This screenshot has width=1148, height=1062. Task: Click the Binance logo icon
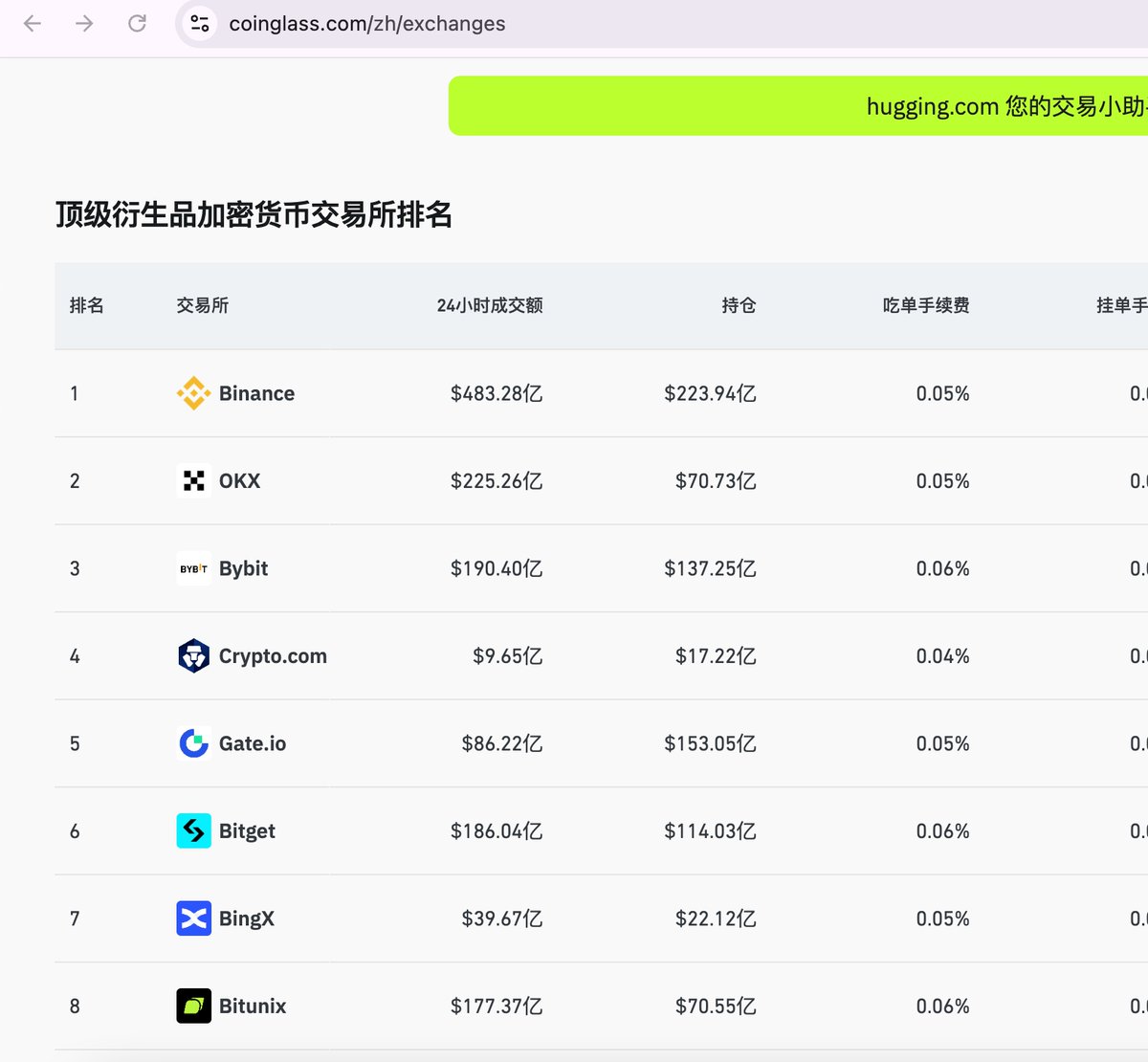[x=194, y=393]
